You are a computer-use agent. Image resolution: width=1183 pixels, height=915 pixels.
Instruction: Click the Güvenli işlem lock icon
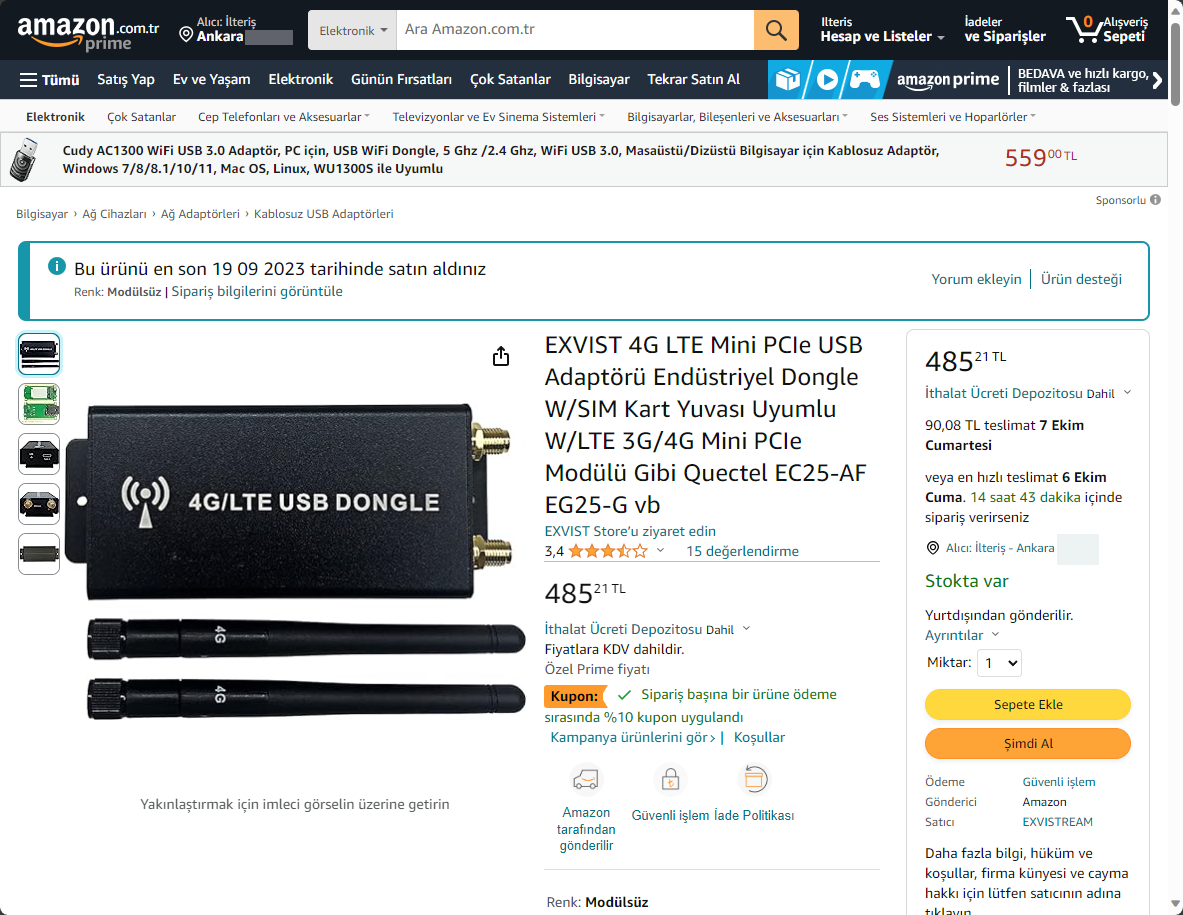670,779
